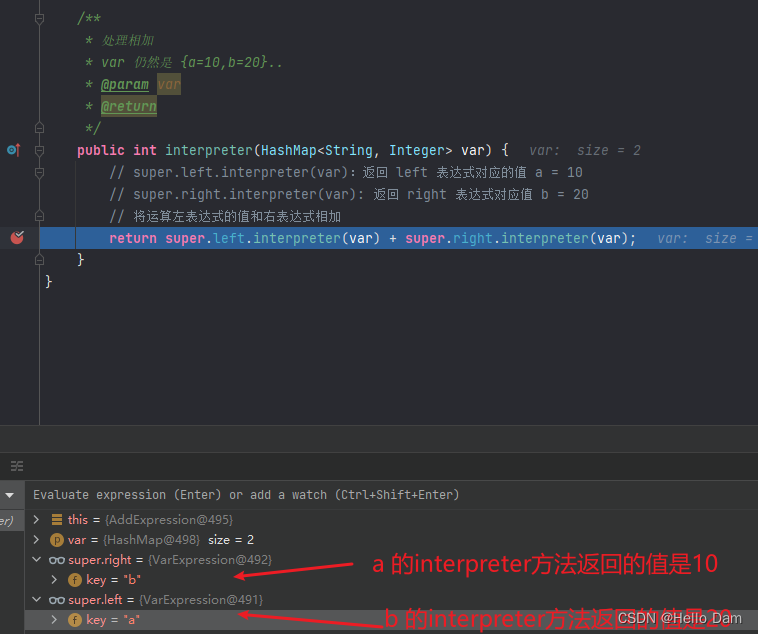Click the 'var: size = 2' inline hint
Screen dimensions: 758x634
tap(585, 150)
